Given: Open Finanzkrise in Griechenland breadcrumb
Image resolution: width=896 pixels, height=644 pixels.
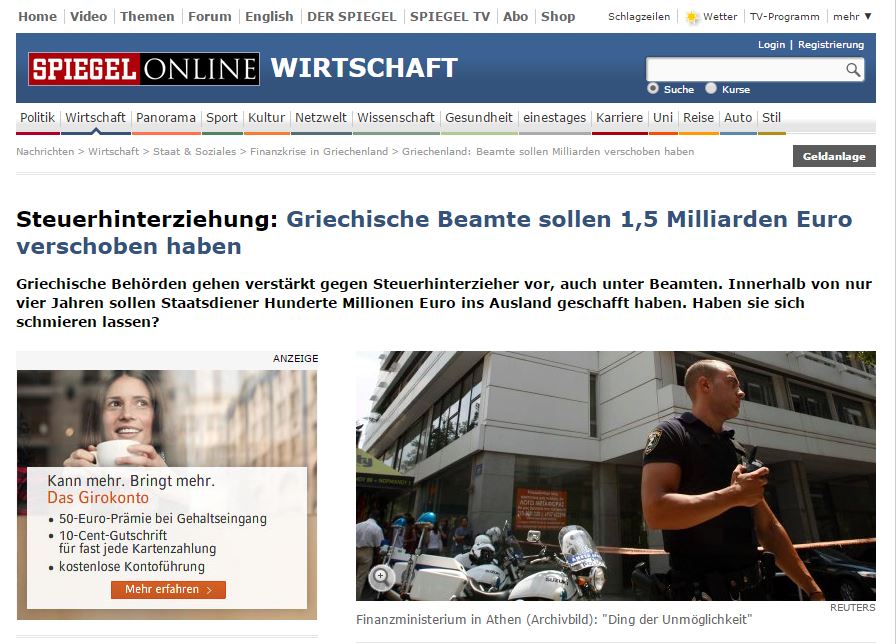Looking at the screenshot, I should coord(319,151).
